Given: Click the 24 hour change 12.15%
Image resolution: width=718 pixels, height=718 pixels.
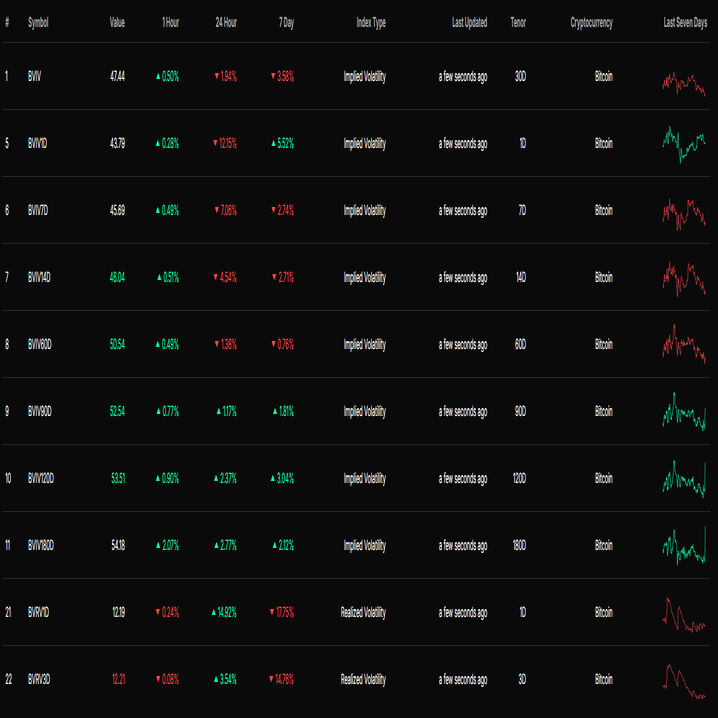Looking at the screenshot, I should click(x=225, y=143).
